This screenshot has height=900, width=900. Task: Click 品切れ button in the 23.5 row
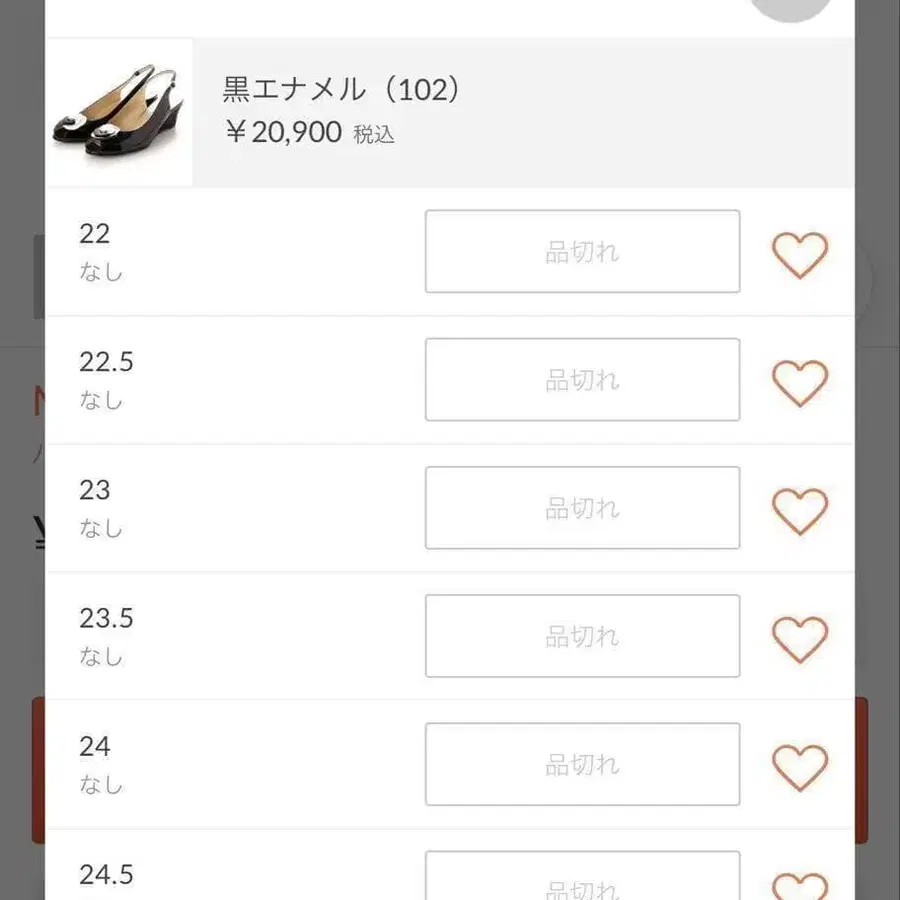[582, 636]
